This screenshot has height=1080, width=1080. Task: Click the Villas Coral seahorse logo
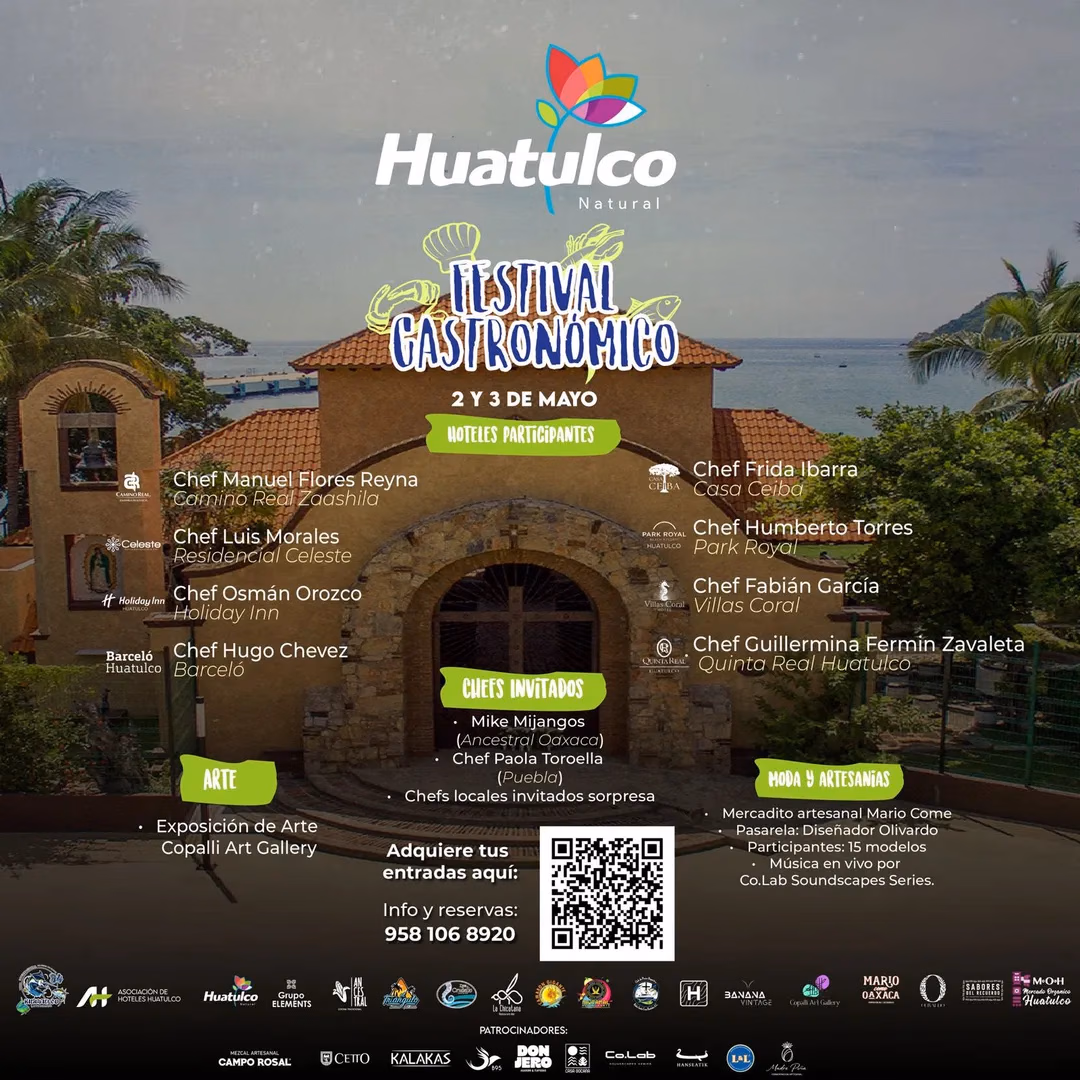click(x=664, y=595)
